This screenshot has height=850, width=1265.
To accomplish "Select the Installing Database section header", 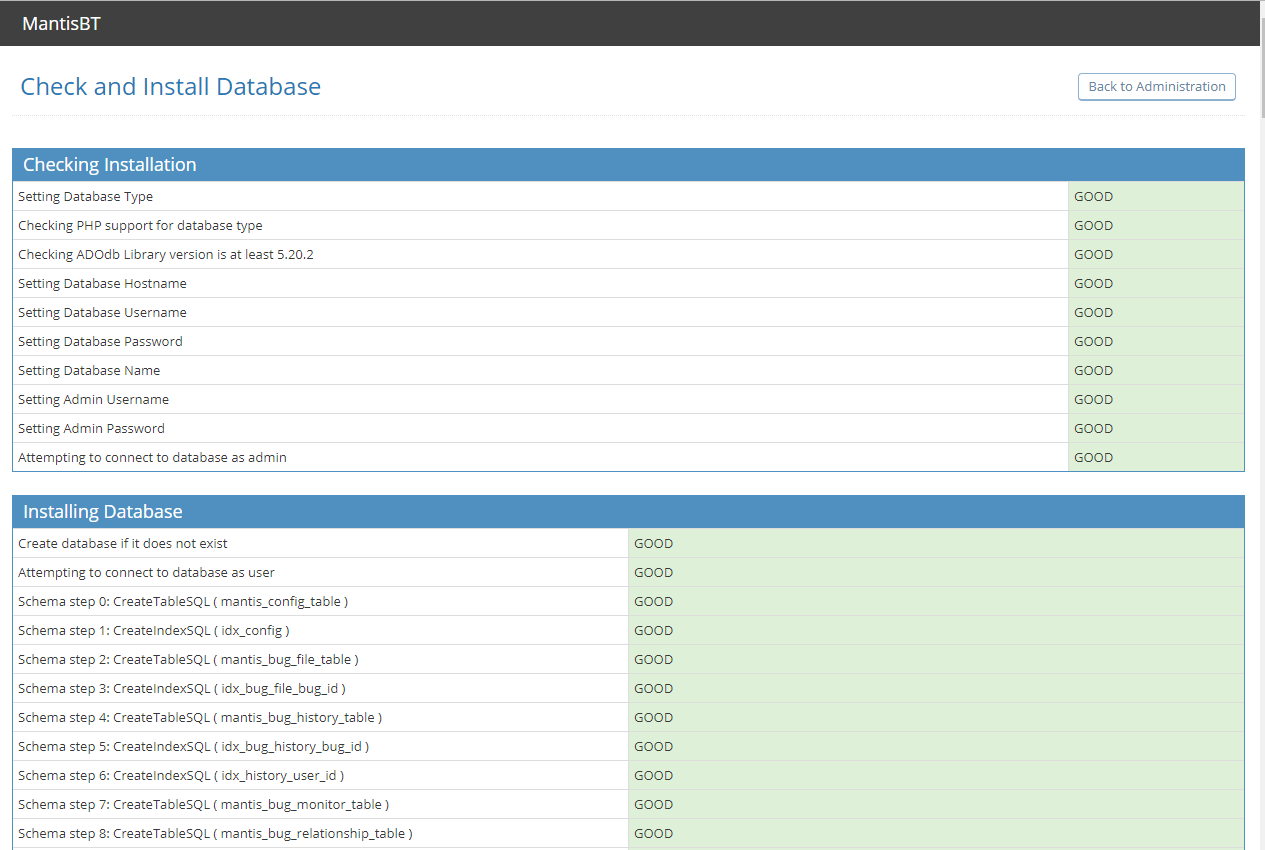I will [x=103, y=512].
